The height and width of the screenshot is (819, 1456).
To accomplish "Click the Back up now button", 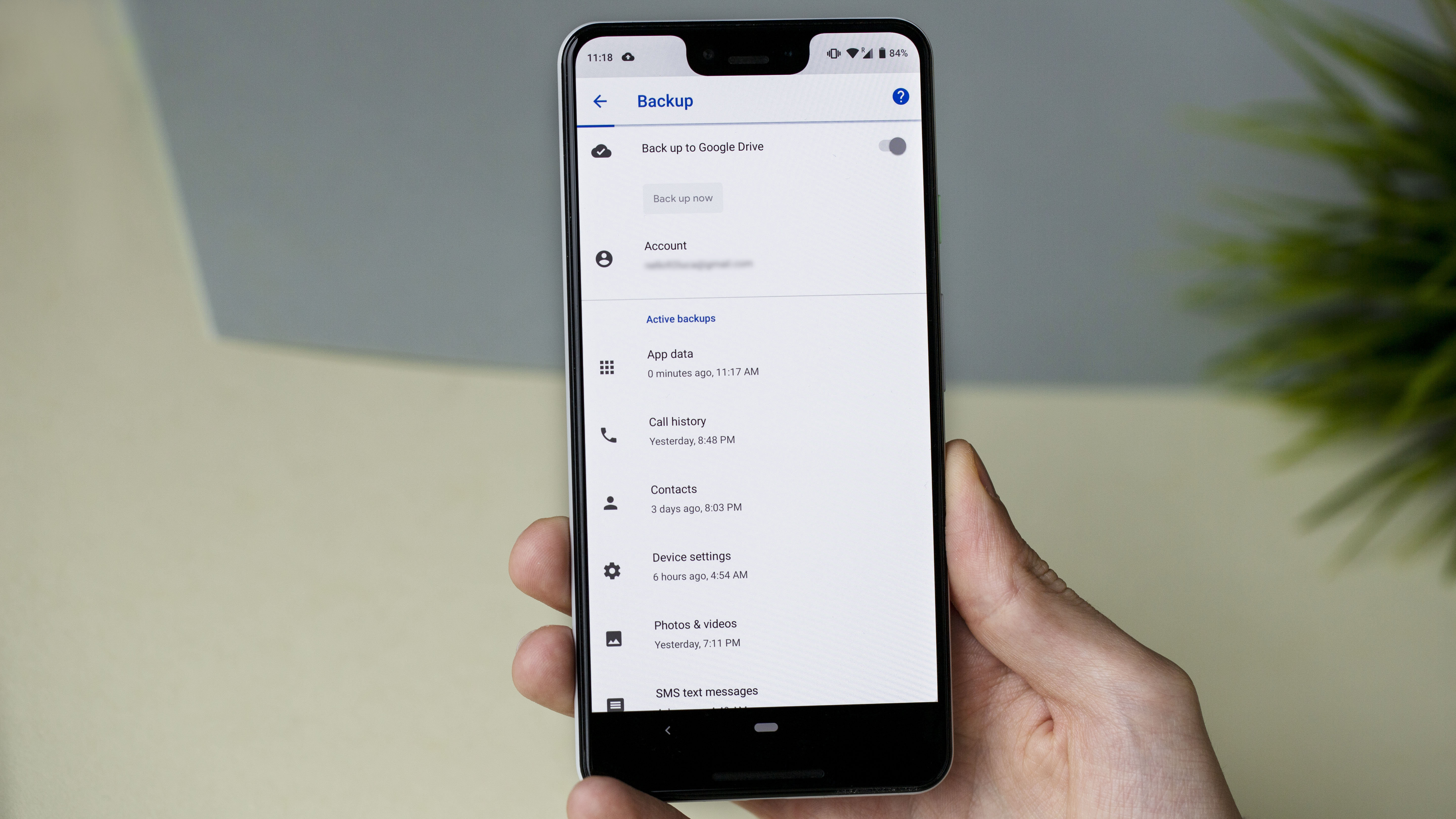I will [683, 197].
